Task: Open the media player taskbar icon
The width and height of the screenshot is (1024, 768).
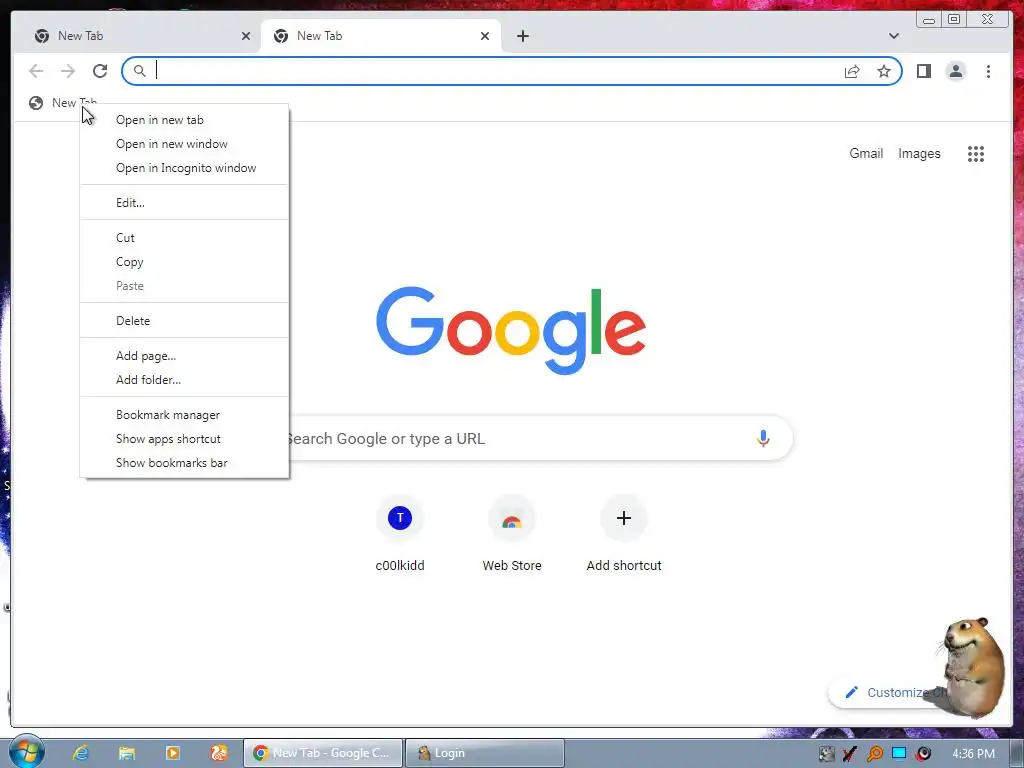Action: (172, 753)
